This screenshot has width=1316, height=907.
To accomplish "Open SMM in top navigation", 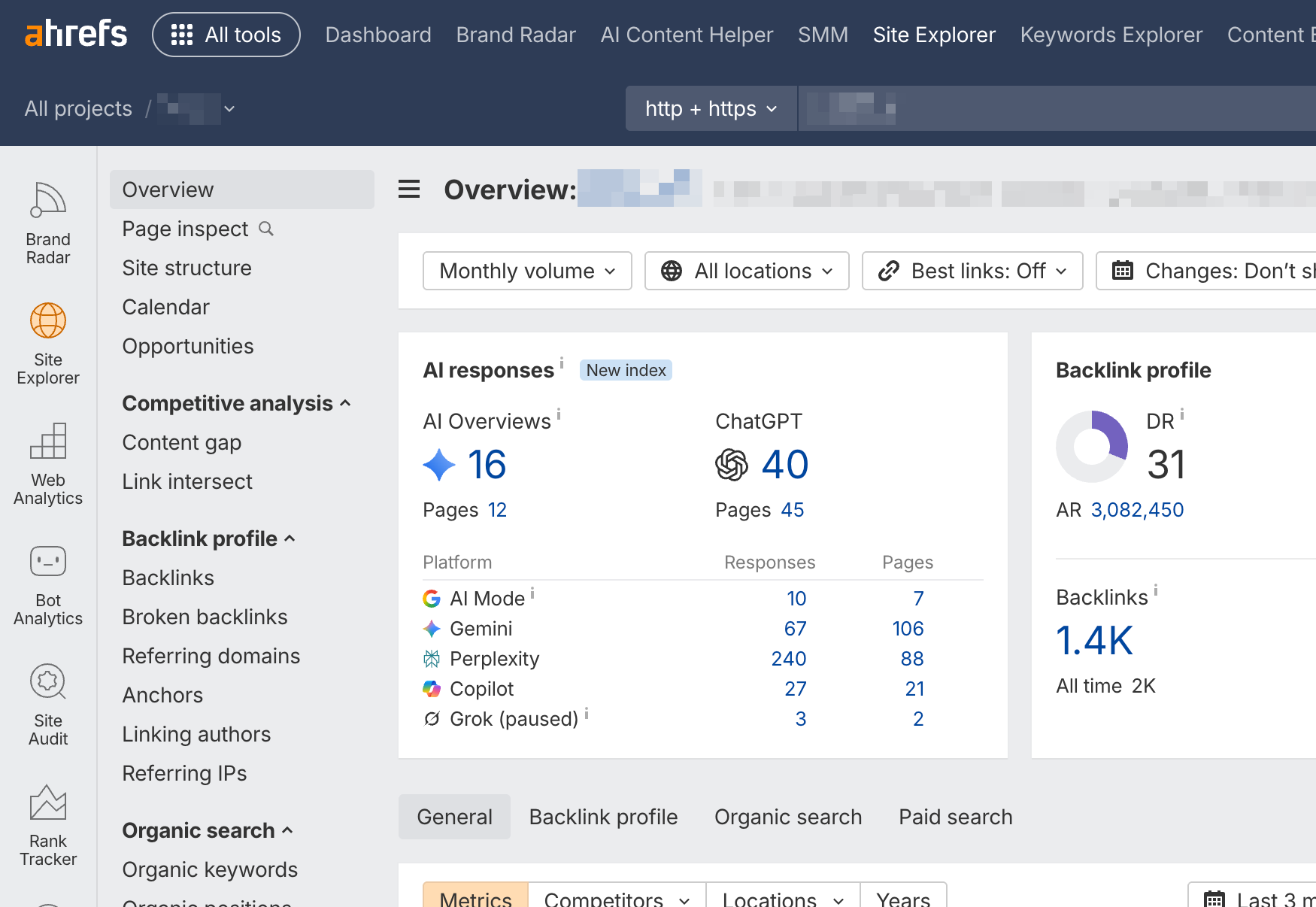I will click(823, 35).
